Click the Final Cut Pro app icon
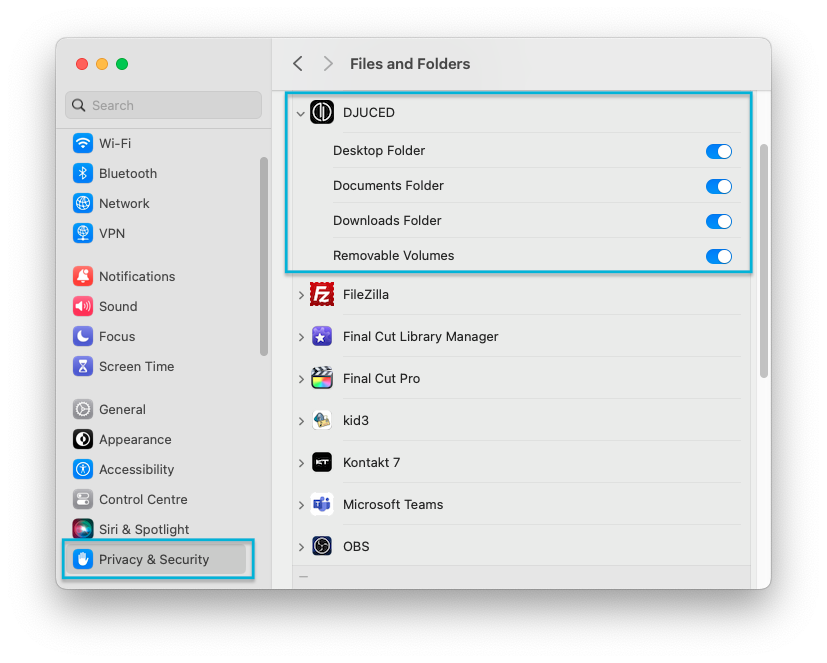The width and height of the screenshot is (827, 663). pyautogui.click(x=321, y=379)
